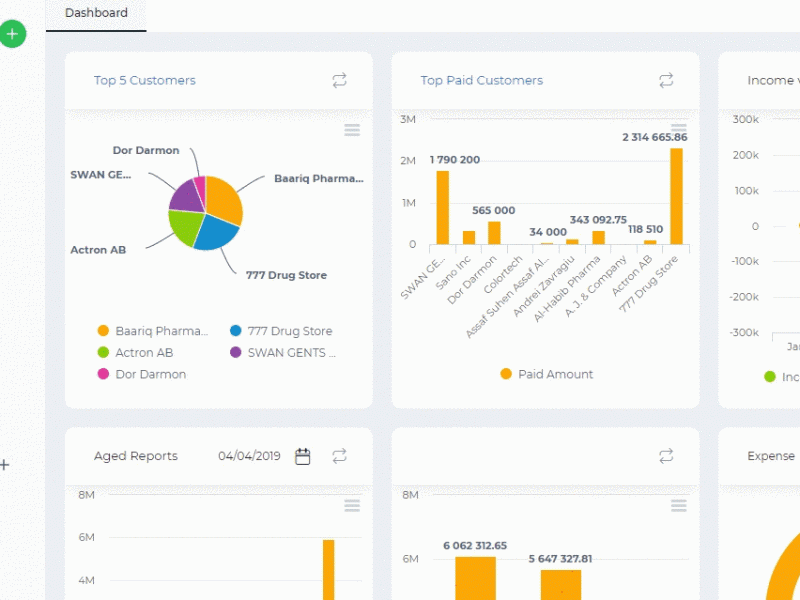Screen dimensions: 800x600
Task: Open the Aged Reports calendar picker
Action: pos(303,456)
